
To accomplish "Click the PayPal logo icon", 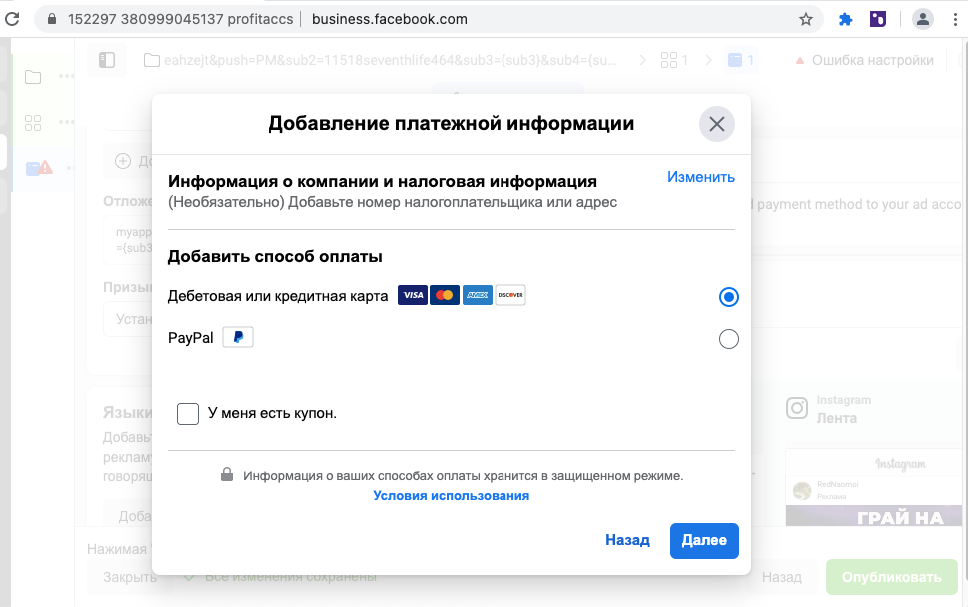I will click(x=238, y=337).
